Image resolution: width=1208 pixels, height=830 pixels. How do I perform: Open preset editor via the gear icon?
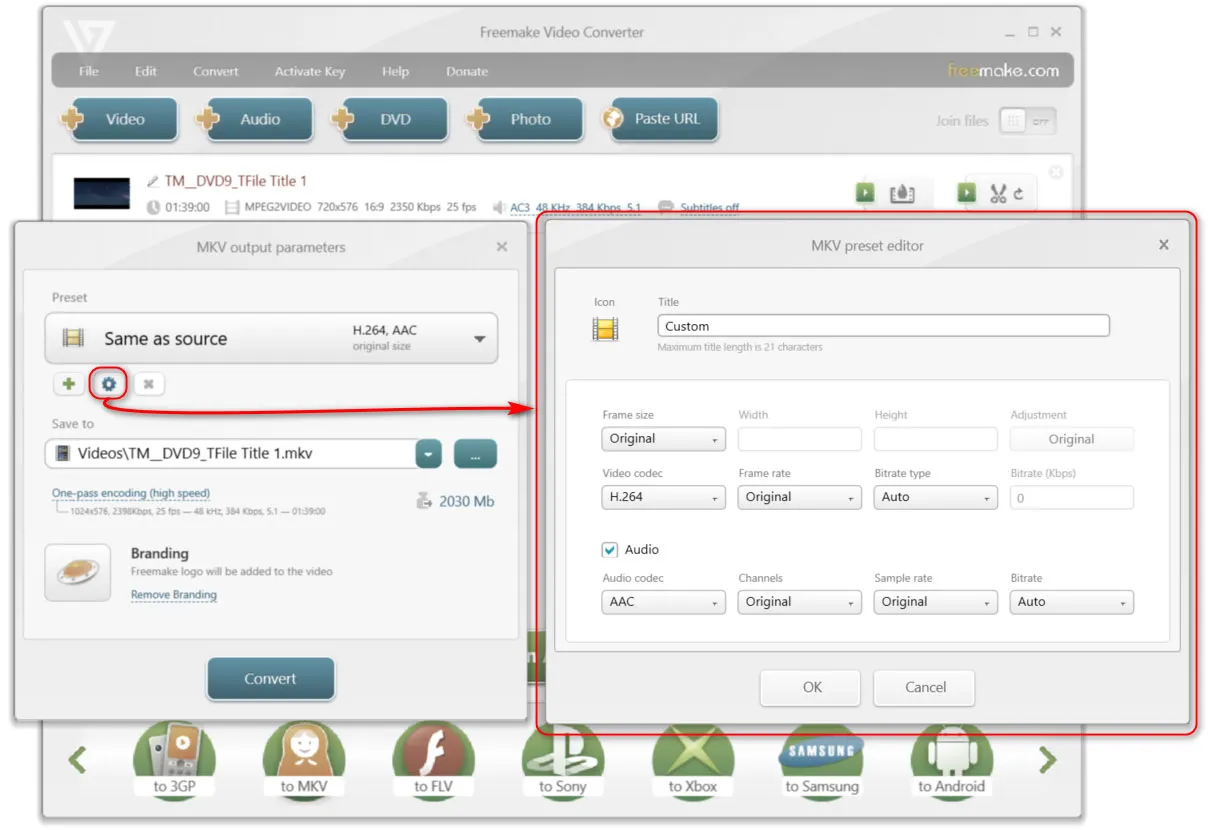[x=108, y=383]
